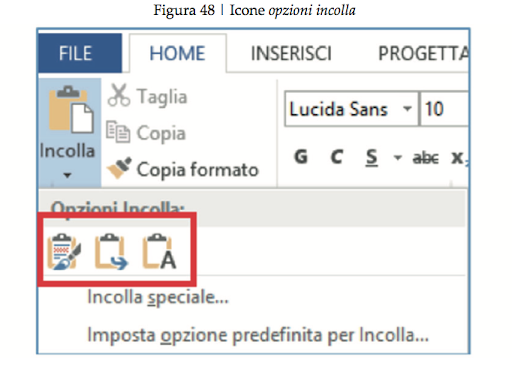Click the Copia command
This screenshot has height=372, width=512.
[x=146, y=133]
